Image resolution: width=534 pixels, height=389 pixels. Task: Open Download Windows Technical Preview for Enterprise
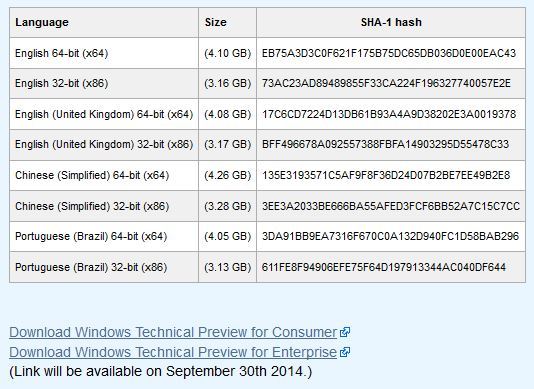click(173, 352)
